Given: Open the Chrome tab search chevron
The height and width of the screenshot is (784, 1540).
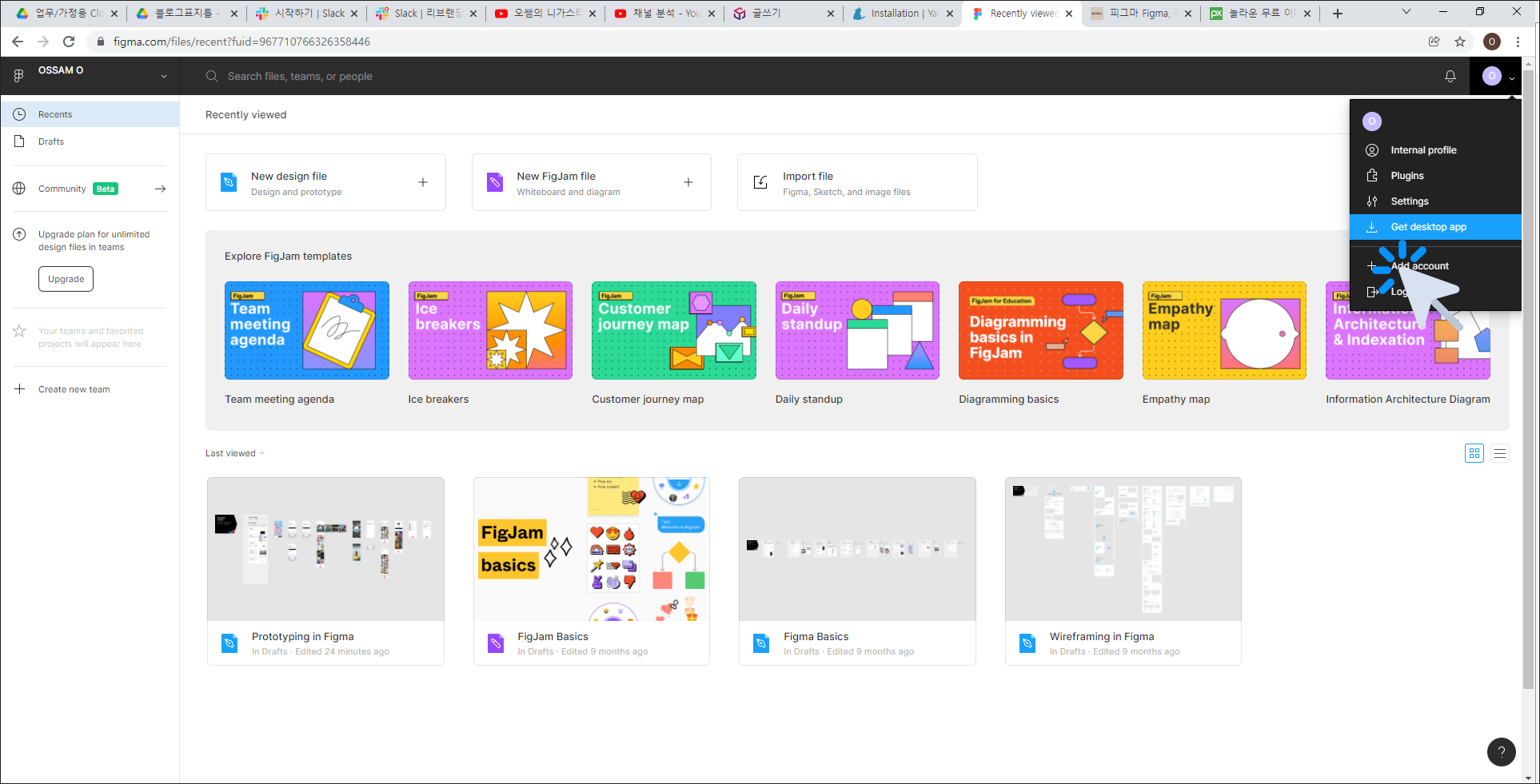Looking at the screenshot, I should point(1406,12).
